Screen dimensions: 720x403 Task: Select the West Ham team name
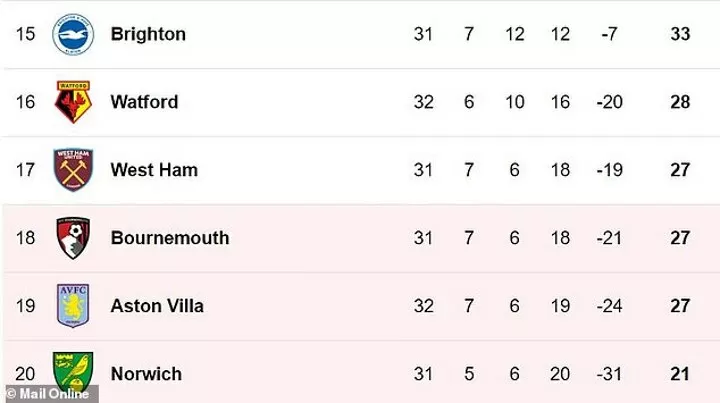(154, 170)
